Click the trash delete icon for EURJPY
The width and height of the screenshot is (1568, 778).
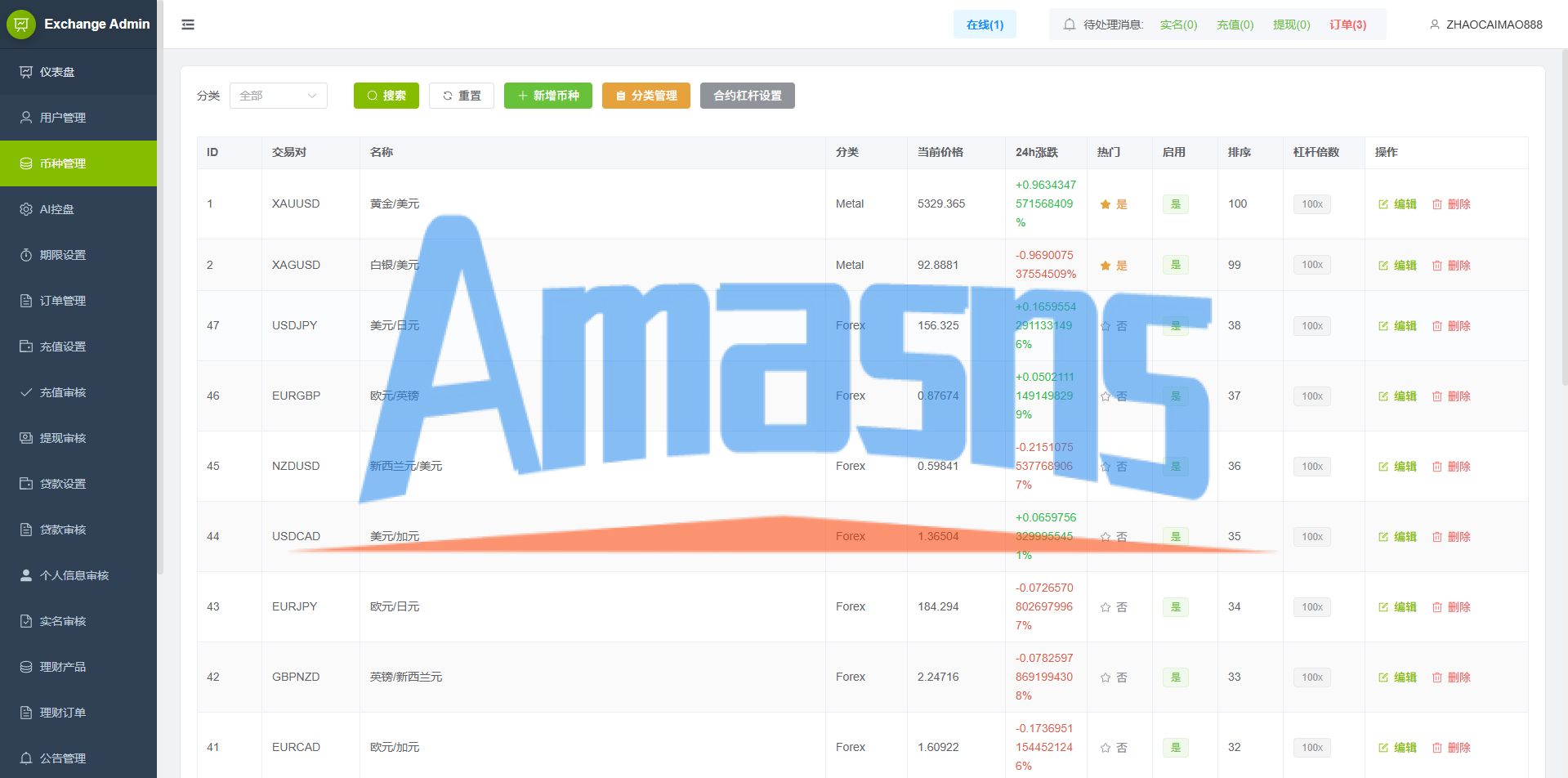coord(1437,607)
